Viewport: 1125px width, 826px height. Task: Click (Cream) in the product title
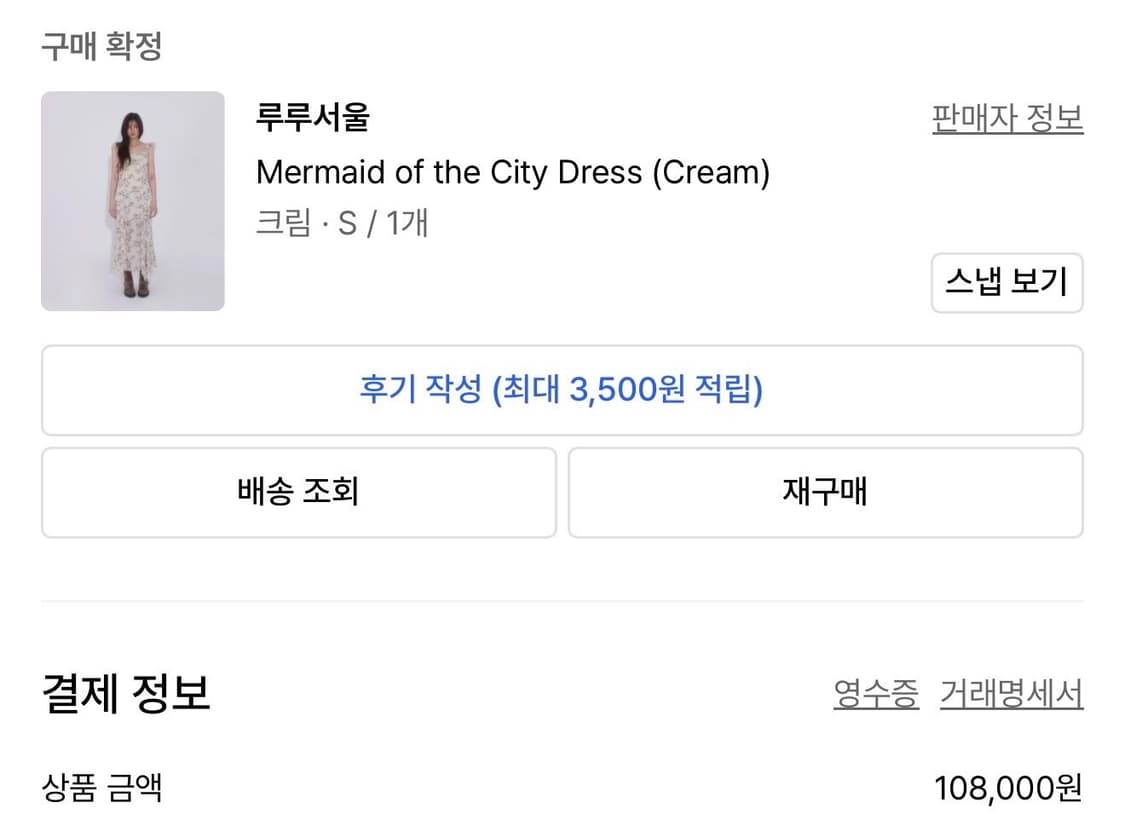click(x=711, y=173)
